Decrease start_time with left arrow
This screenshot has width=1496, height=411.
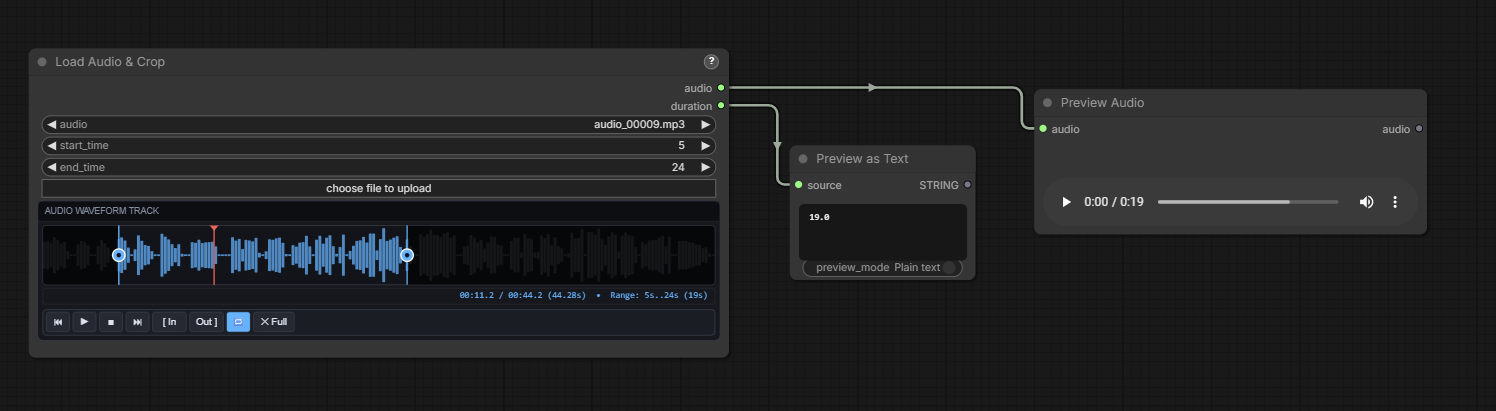pyautogui.click(x=52, y=146)
